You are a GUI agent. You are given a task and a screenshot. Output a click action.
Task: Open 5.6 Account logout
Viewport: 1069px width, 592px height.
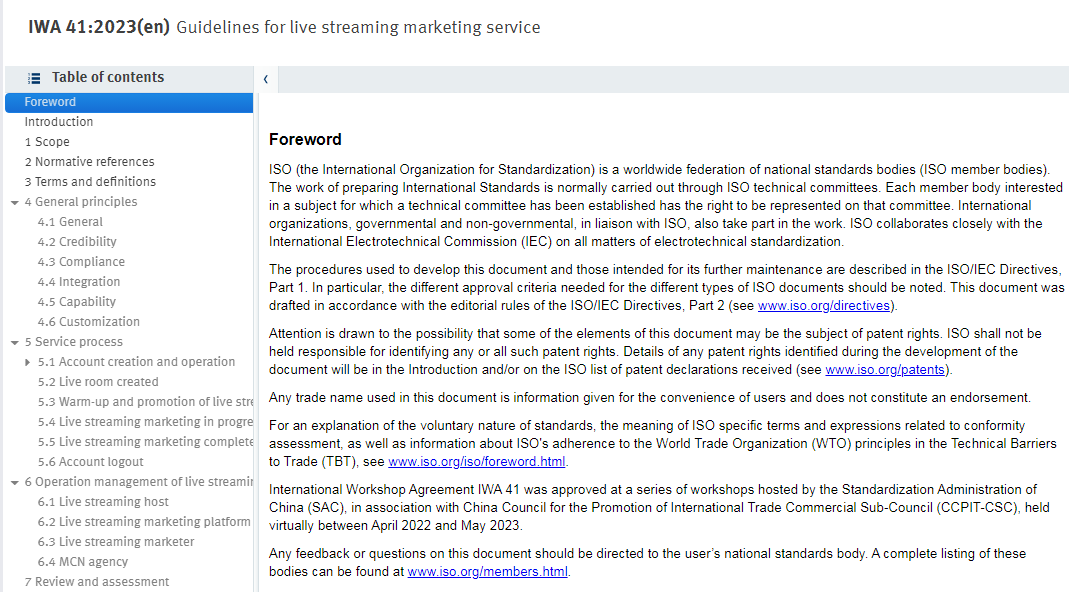[x=91, y=462]
